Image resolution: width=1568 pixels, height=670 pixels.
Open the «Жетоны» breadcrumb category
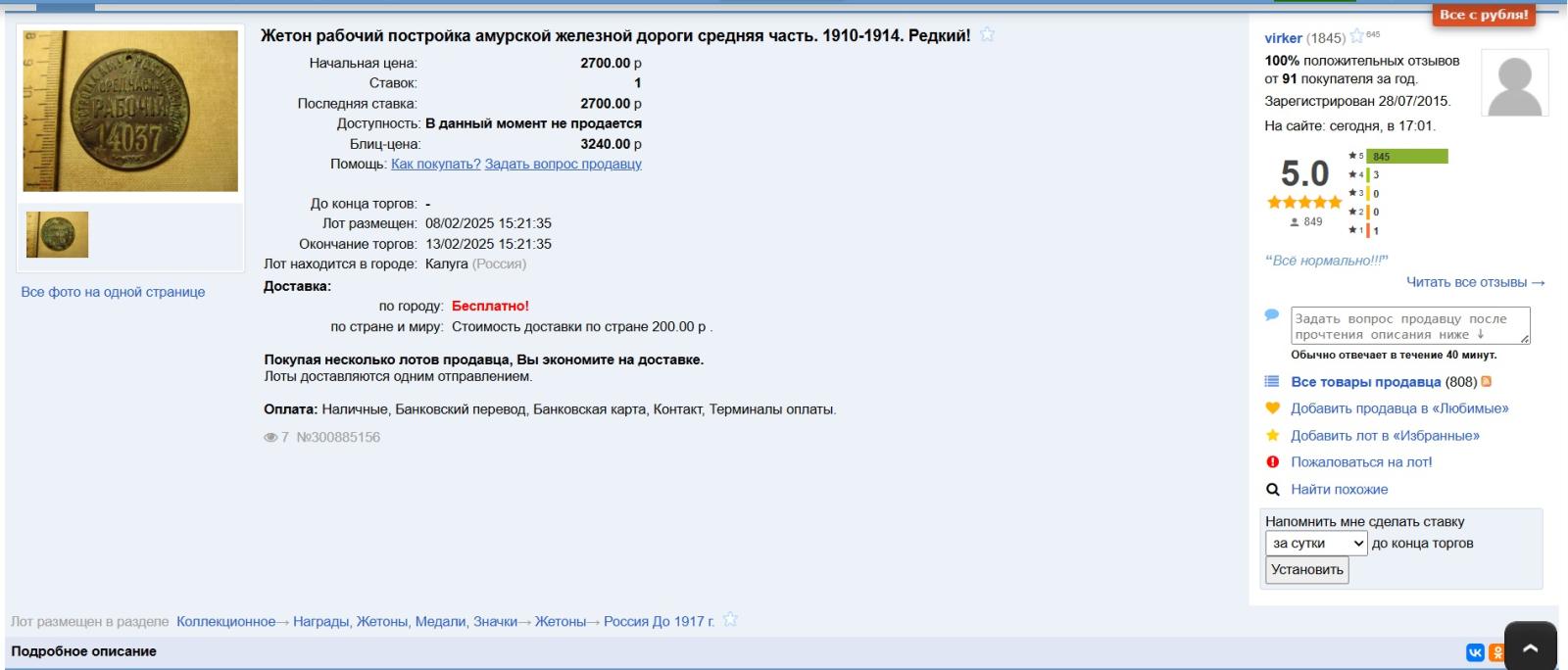(x=560, y=622)
